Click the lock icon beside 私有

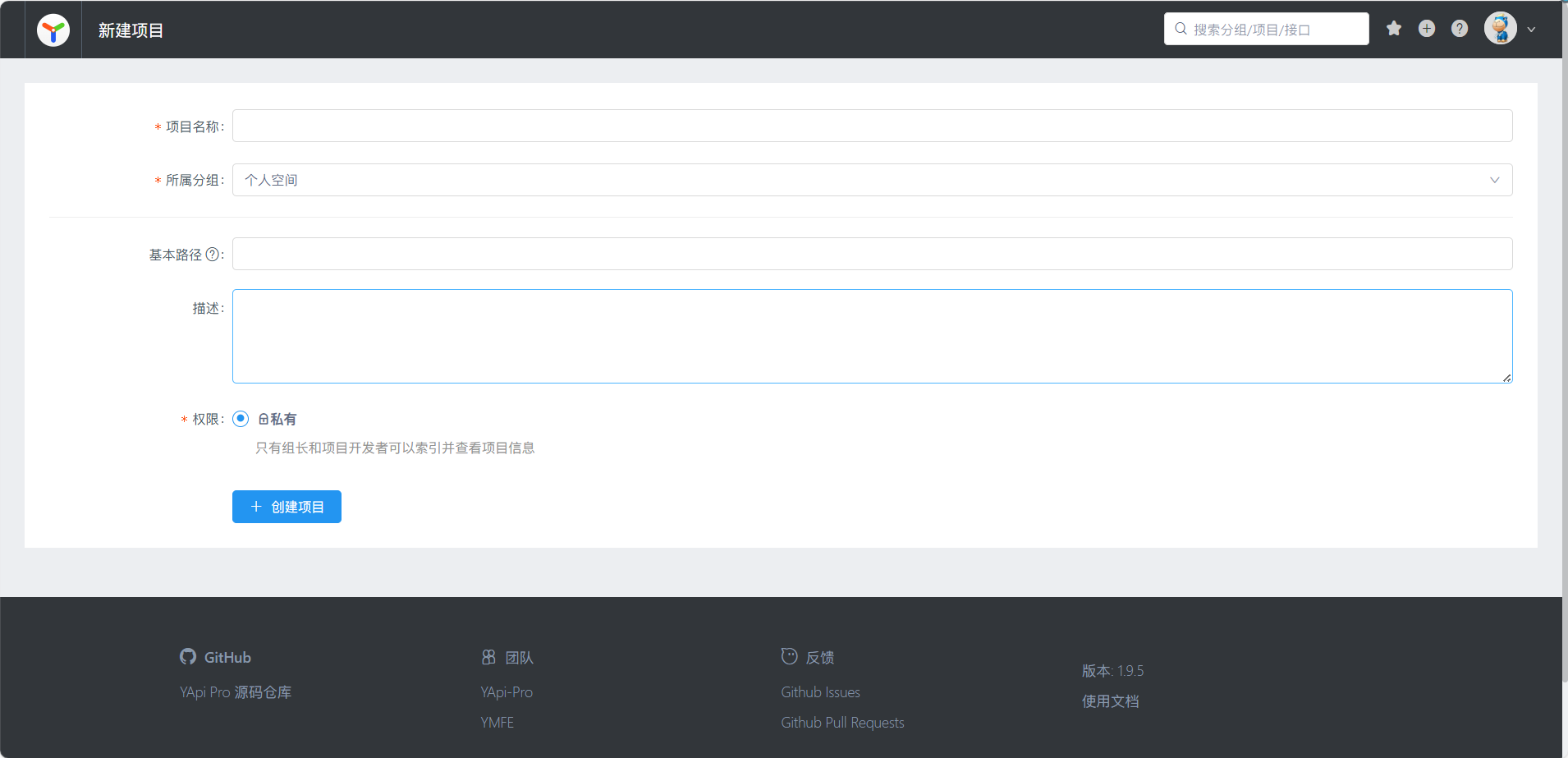pos(264,420)
